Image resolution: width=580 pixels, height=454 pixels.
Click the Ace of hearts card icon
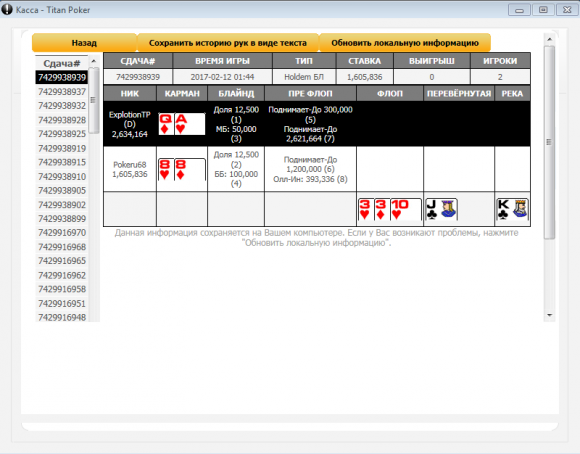click(x=190, y=124)
